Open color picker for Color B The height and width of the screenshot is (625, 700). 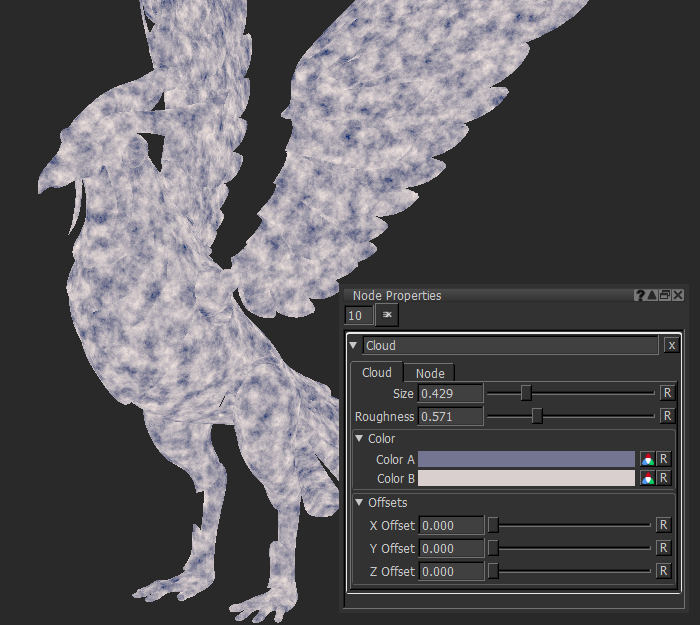pos(648,478)
